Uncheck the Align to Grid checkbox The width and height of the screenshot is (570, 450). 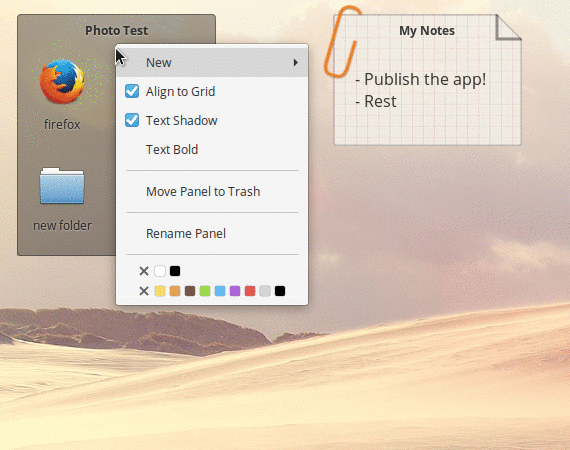tap(132, 91)
